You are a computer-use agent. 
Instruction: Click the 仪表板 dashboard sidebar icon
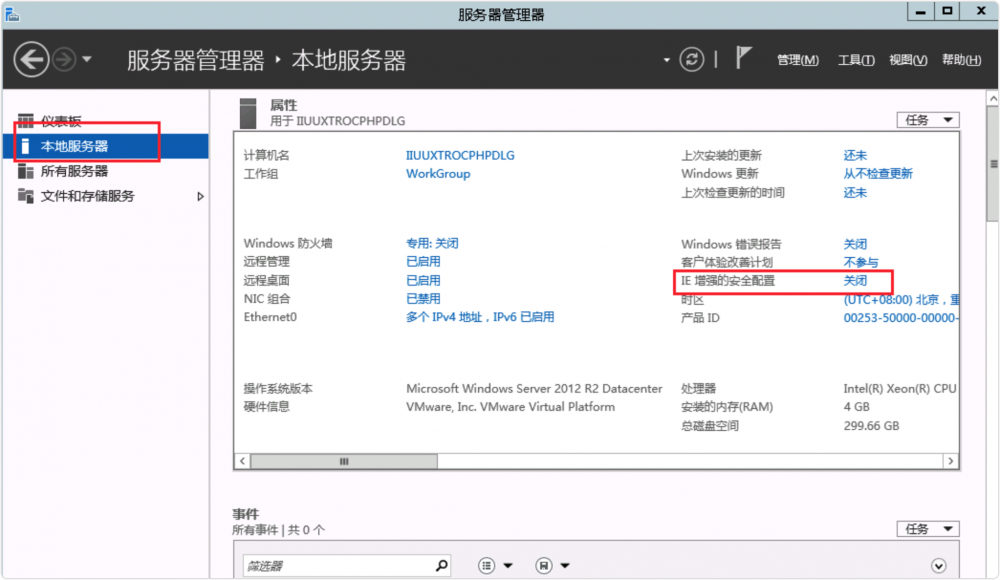(x=26, y=121)
